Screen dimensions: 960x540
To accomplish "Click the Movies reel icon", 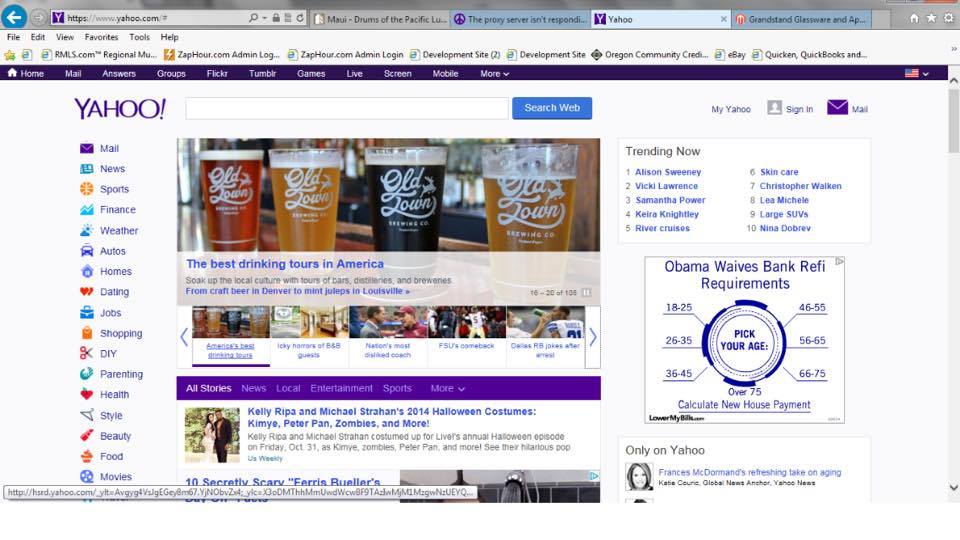I will (86, 476).
